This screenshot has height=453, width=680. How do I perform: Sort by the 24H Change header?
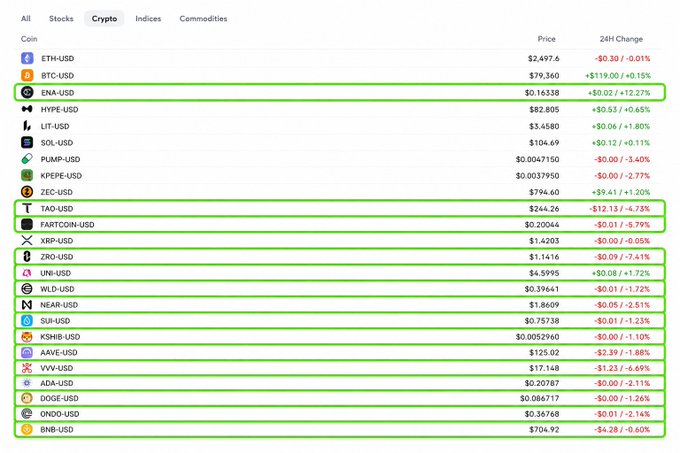coord(621,39)
